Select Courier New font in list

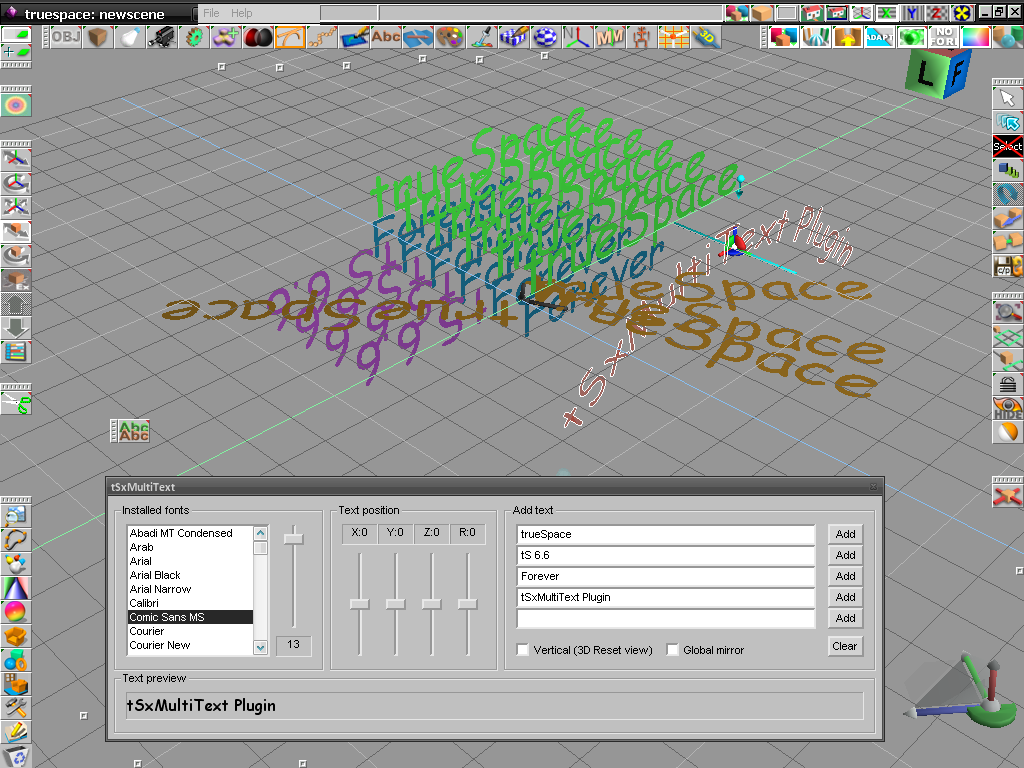[190, 645]
